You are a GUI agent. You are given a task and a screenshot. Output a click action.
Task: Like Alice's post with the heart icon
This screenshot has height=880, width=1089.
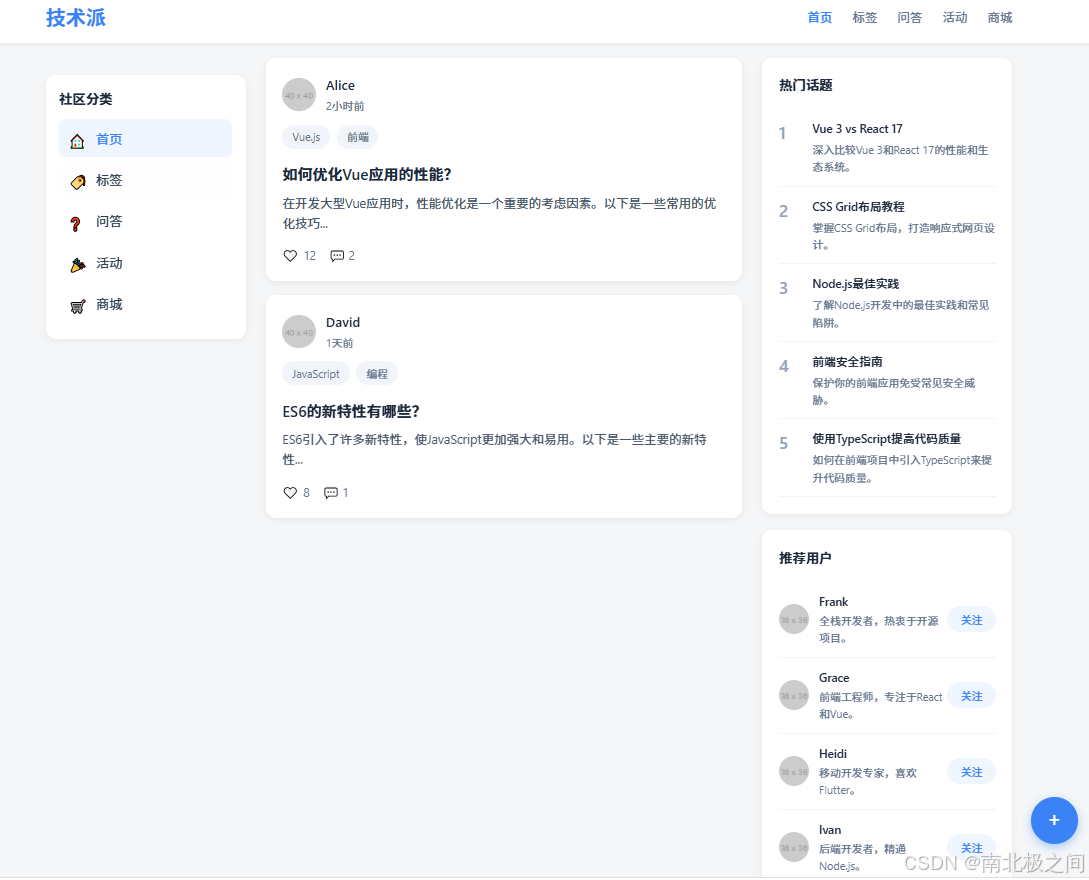(x=289, y=255)
